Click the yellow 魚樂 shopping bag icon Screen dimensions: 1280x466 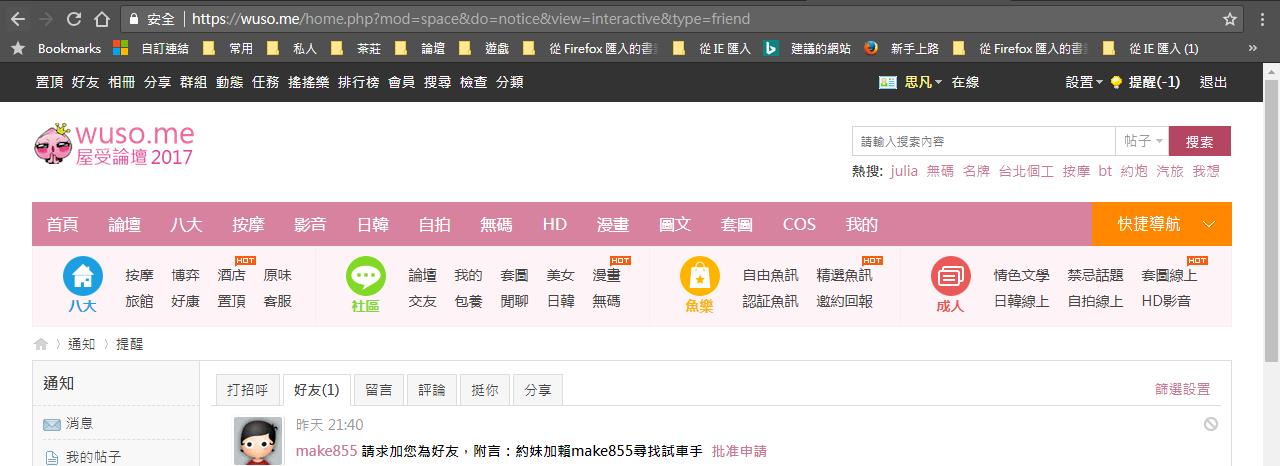click(699, 276)
